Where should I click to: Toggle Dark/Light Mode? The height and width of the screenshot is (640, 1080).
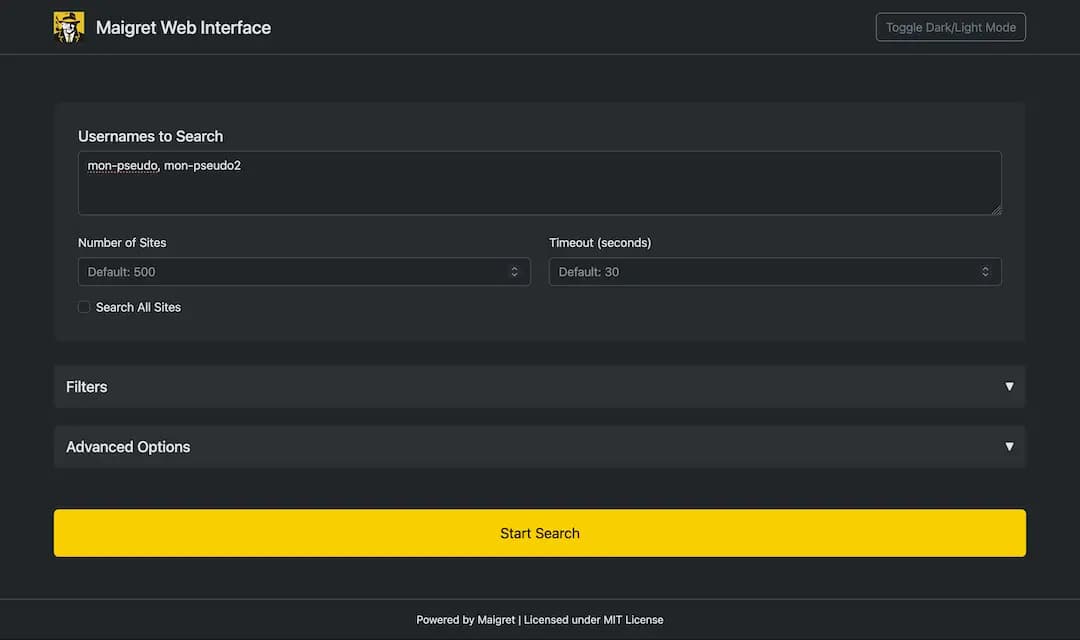[x=950, y=27]
